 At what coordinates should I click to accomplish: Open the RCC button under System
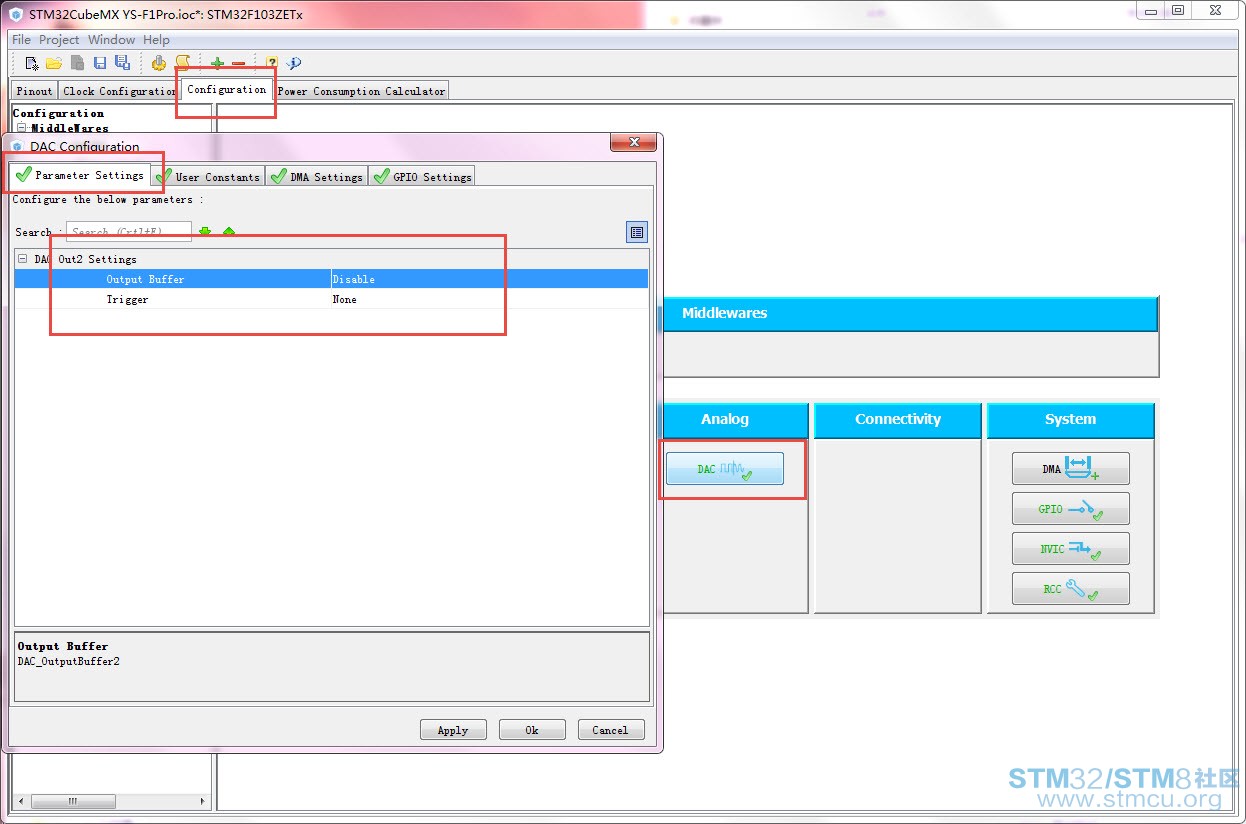tap(1070, 588)
